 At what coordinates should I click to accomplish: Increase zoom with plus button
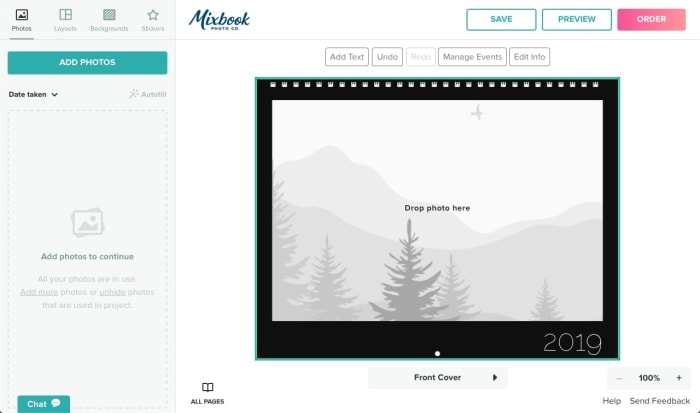click(x=679, y=378)
